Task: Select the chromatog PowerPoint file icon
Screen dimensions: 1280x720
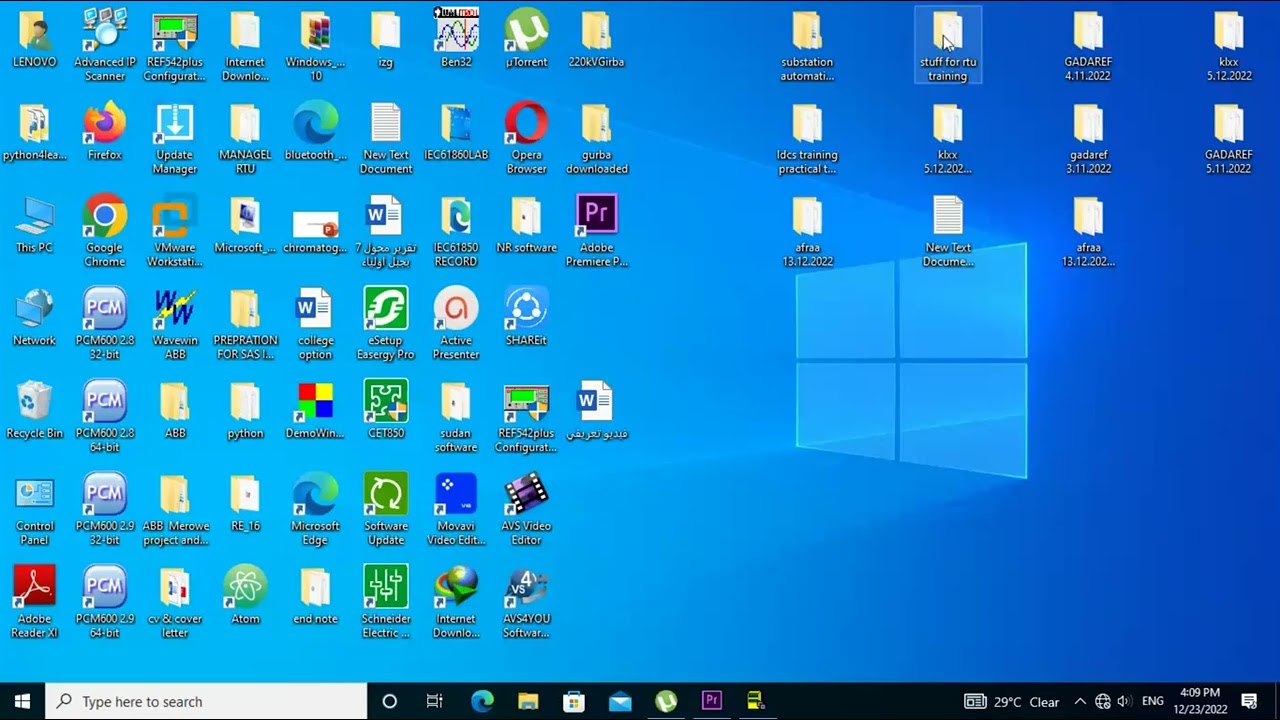Action: tap(315, 231)
